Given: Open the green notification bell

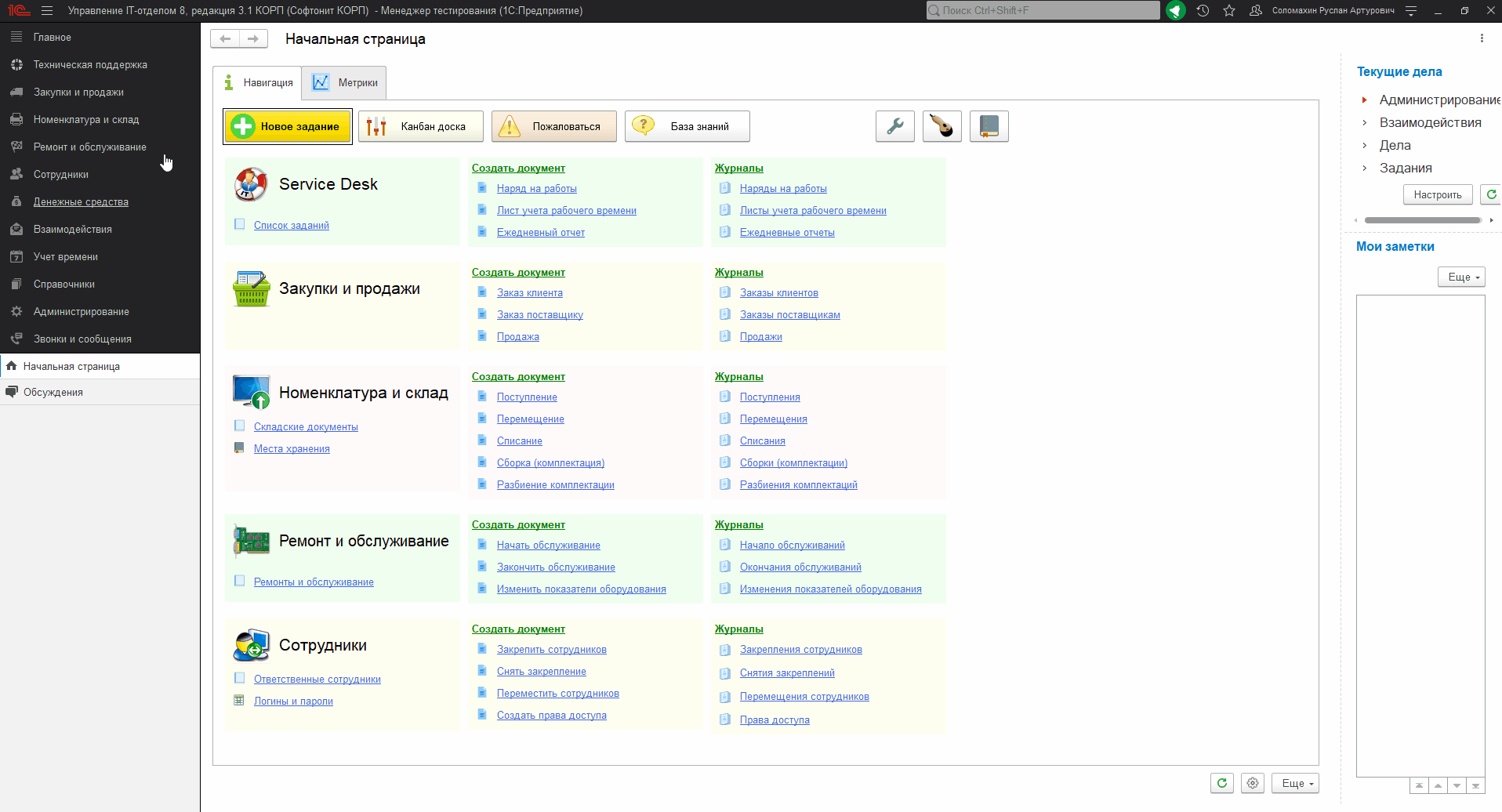Looking at the screenshot, I should tap(1175, 11).
